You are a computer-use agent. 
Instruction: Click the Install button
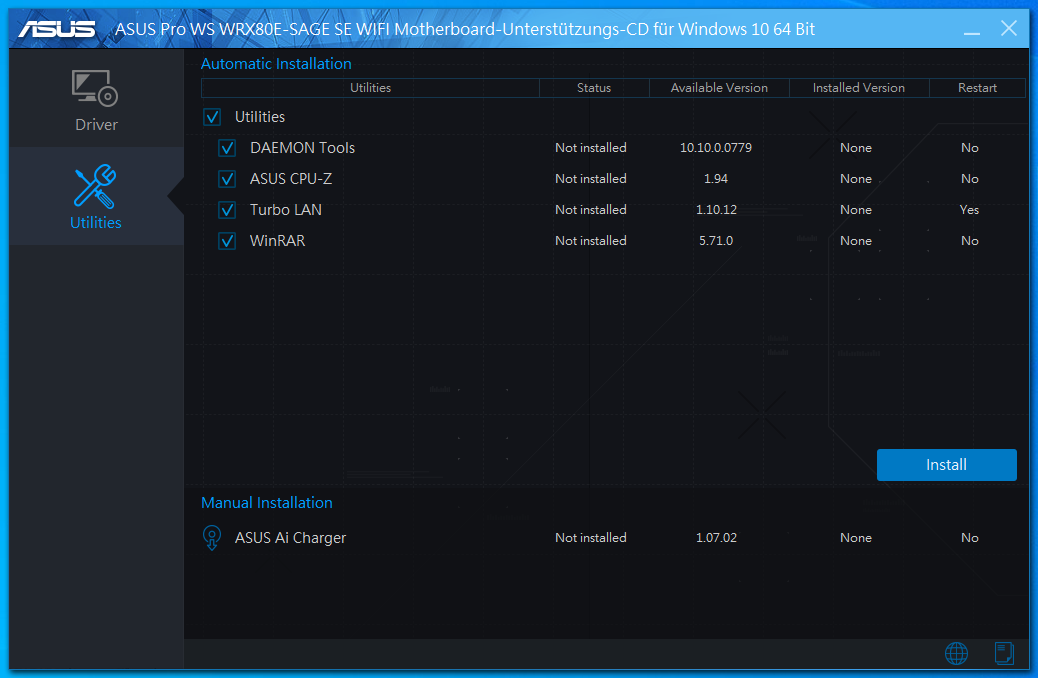click(x=947, y=465)
